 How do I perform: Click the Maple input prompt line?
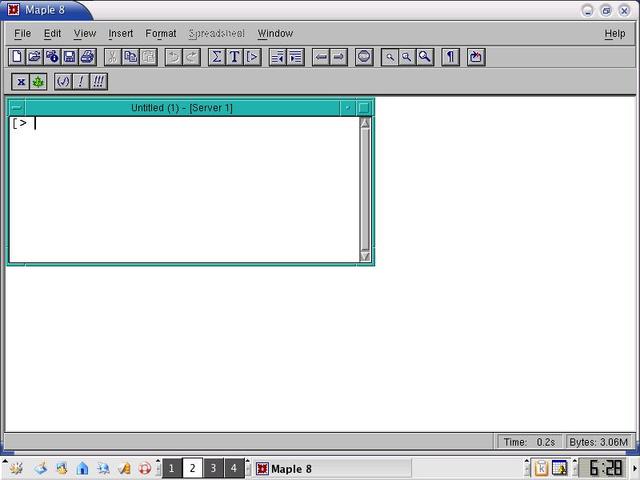pyautogui.click(x=184, y=123)
